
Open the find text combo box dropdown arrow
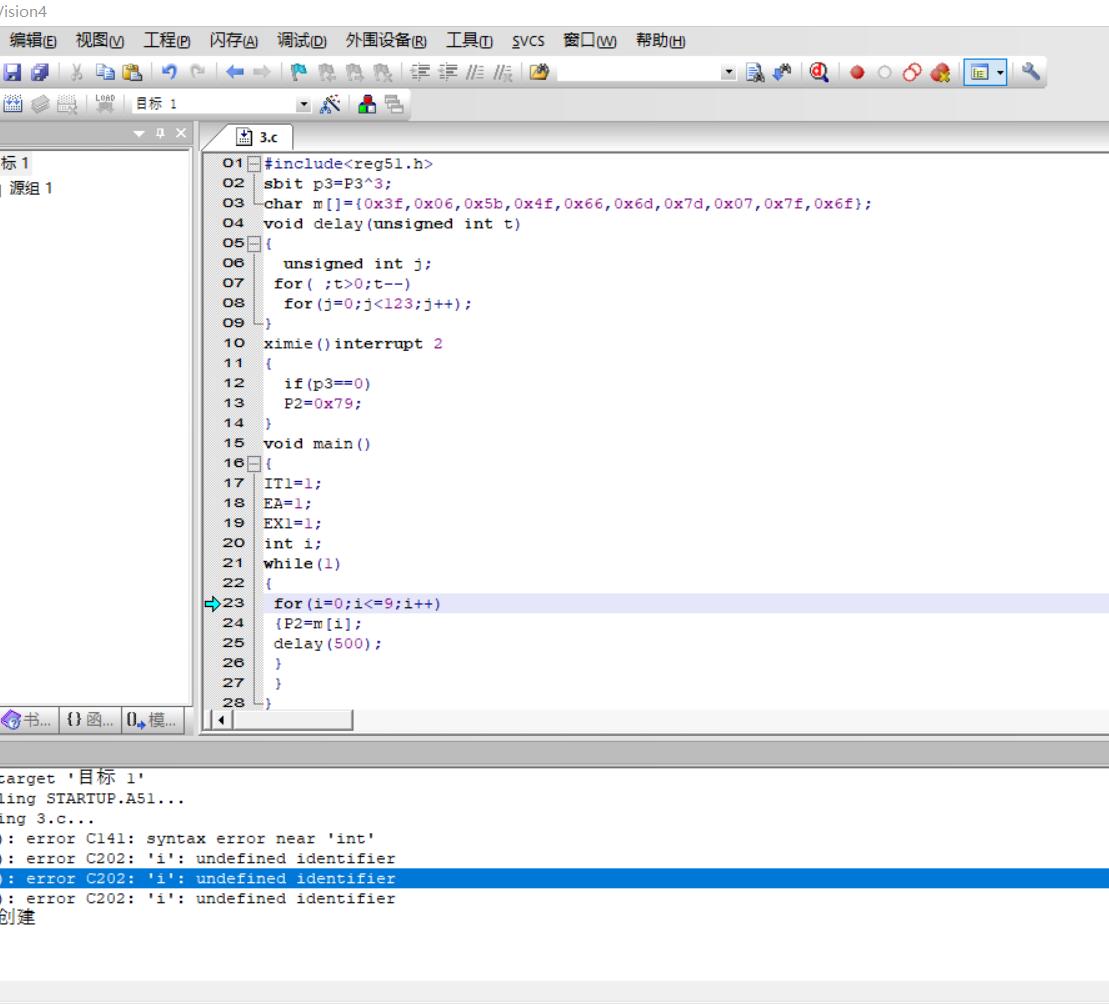728,72
